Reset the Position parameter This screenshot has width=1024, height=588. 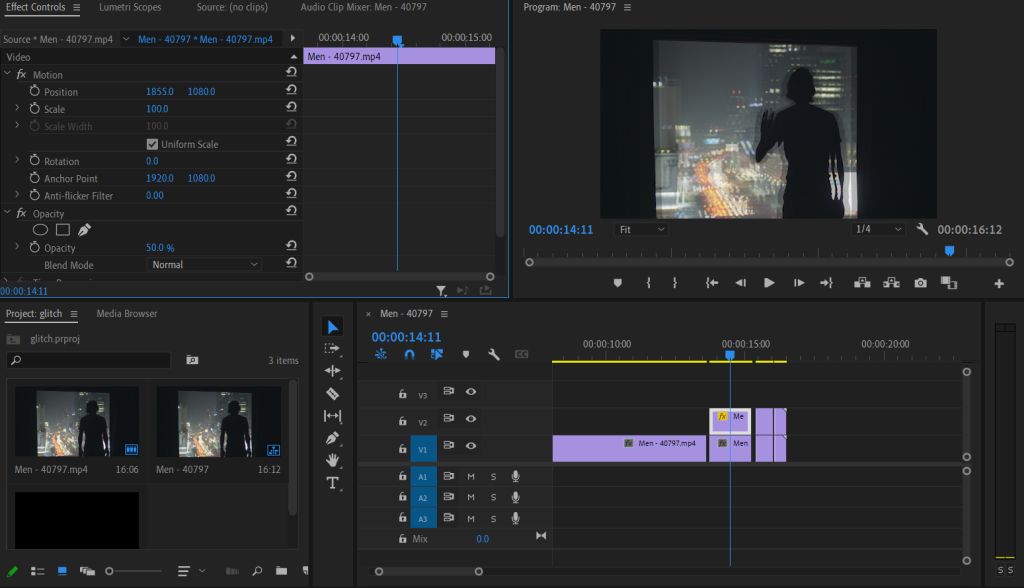click(x=291, y=91)
